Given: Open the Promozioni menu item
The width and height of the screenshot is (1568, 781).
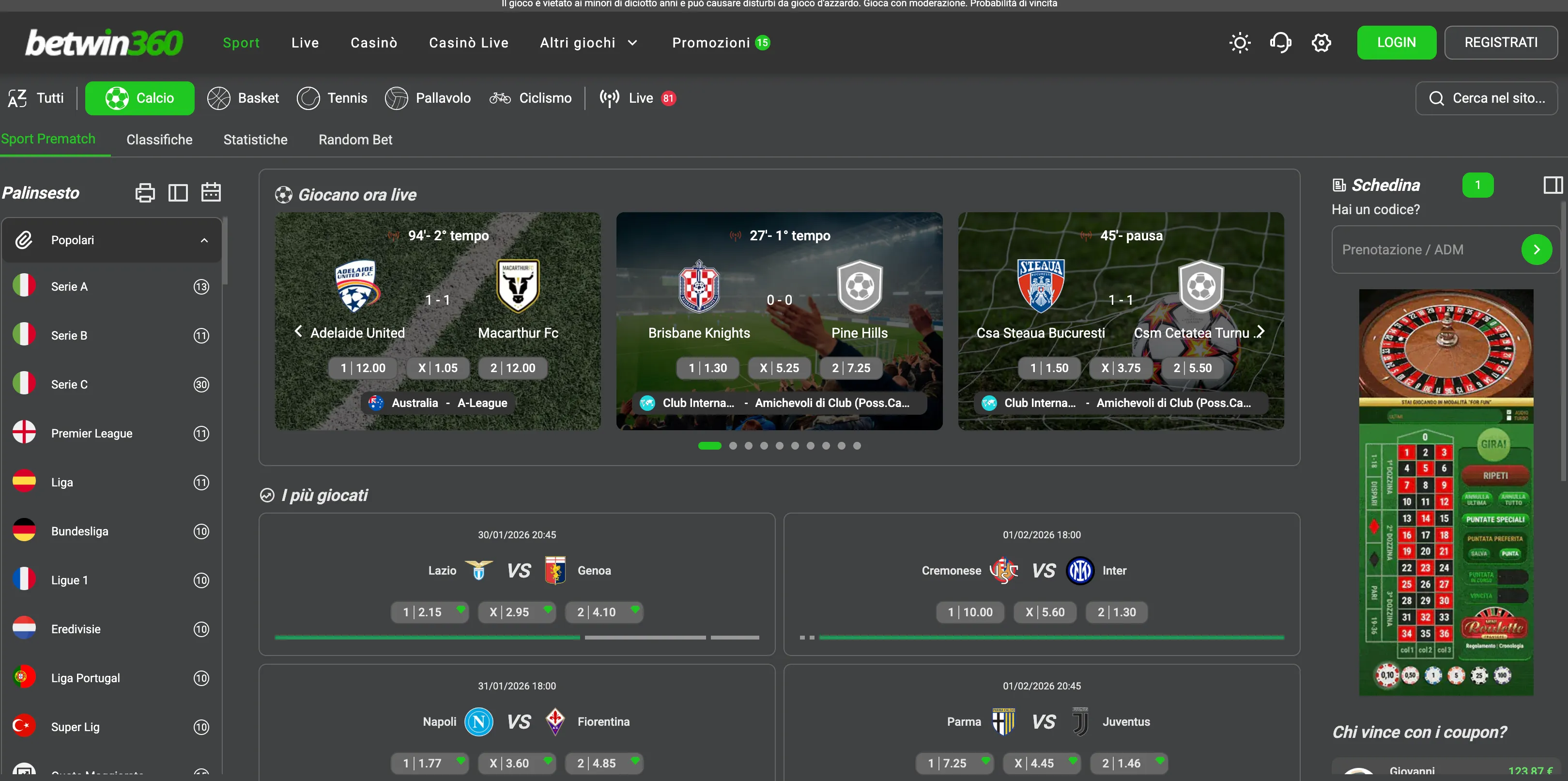Looking at the screenshot, I should (x=721, y=43).
